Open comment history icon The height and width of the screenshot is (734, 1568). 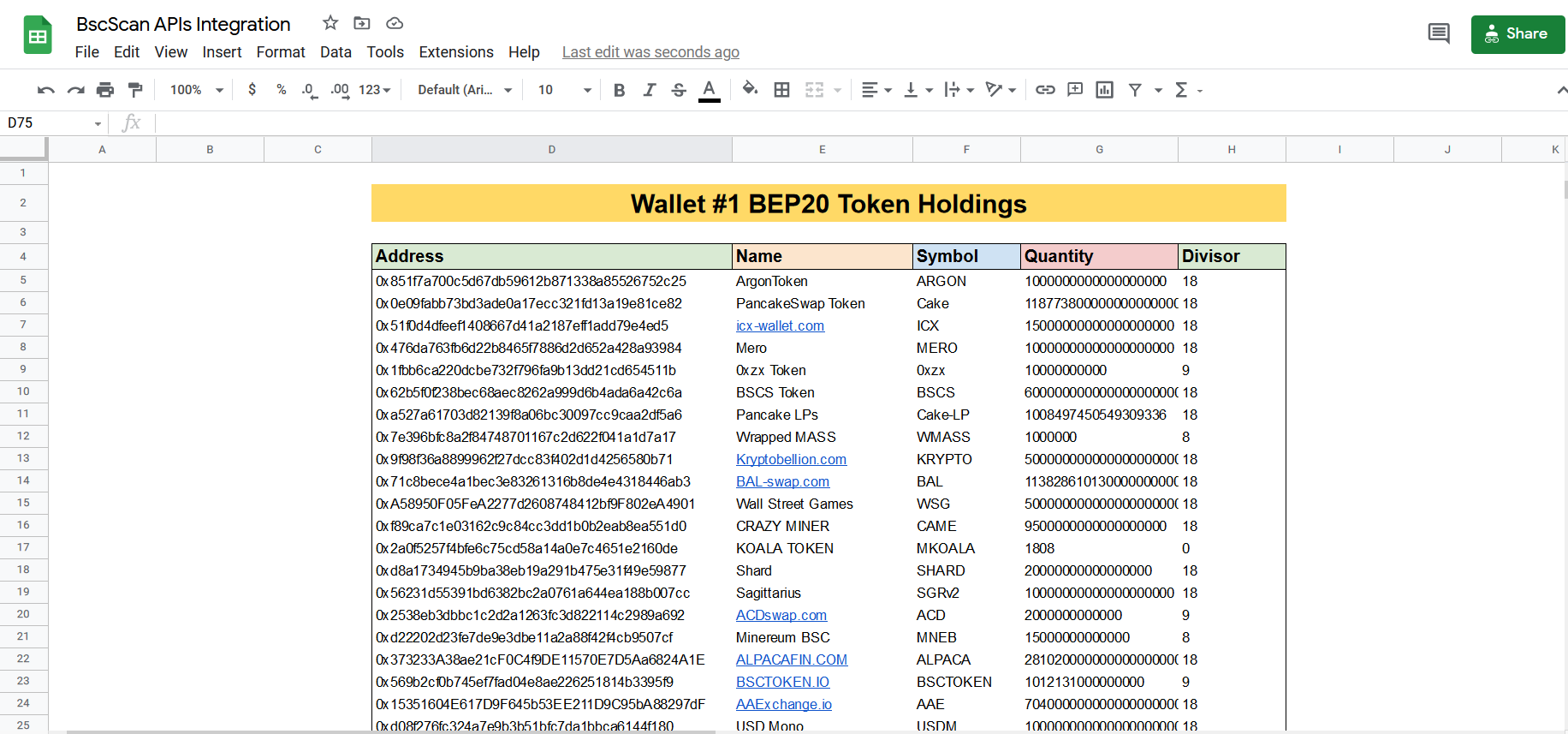click(x=1439, y=34)
